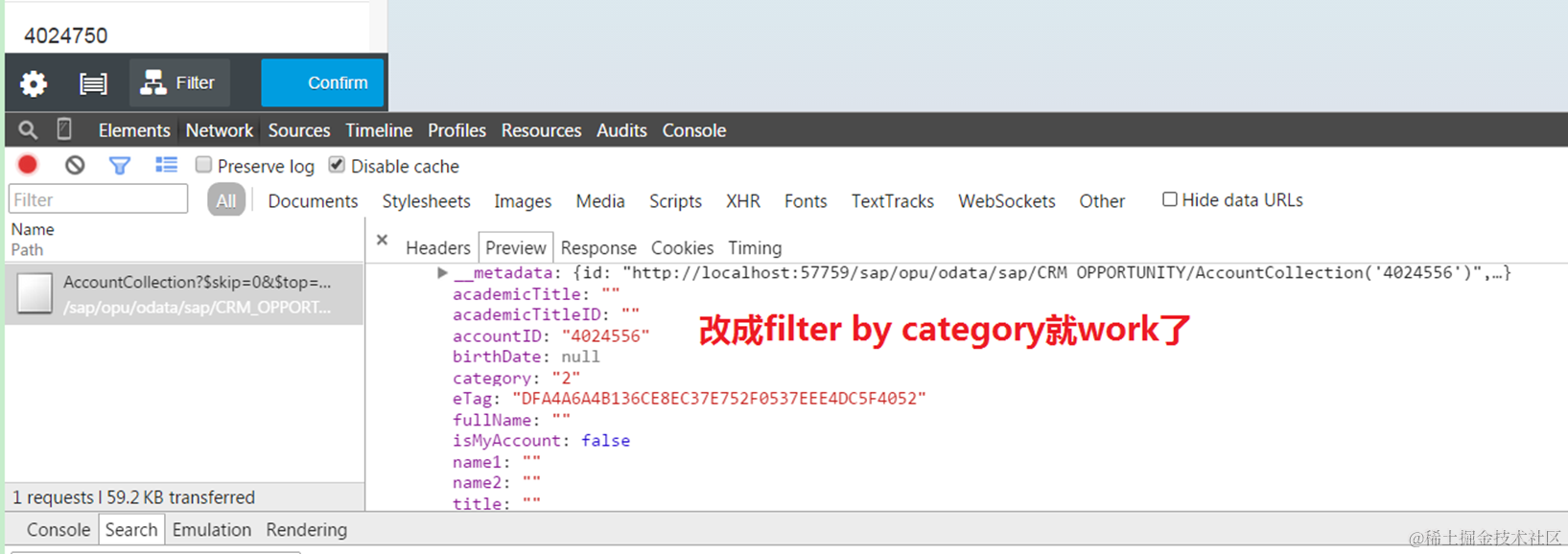Open the drawer Emulation tab

(212, 530)
